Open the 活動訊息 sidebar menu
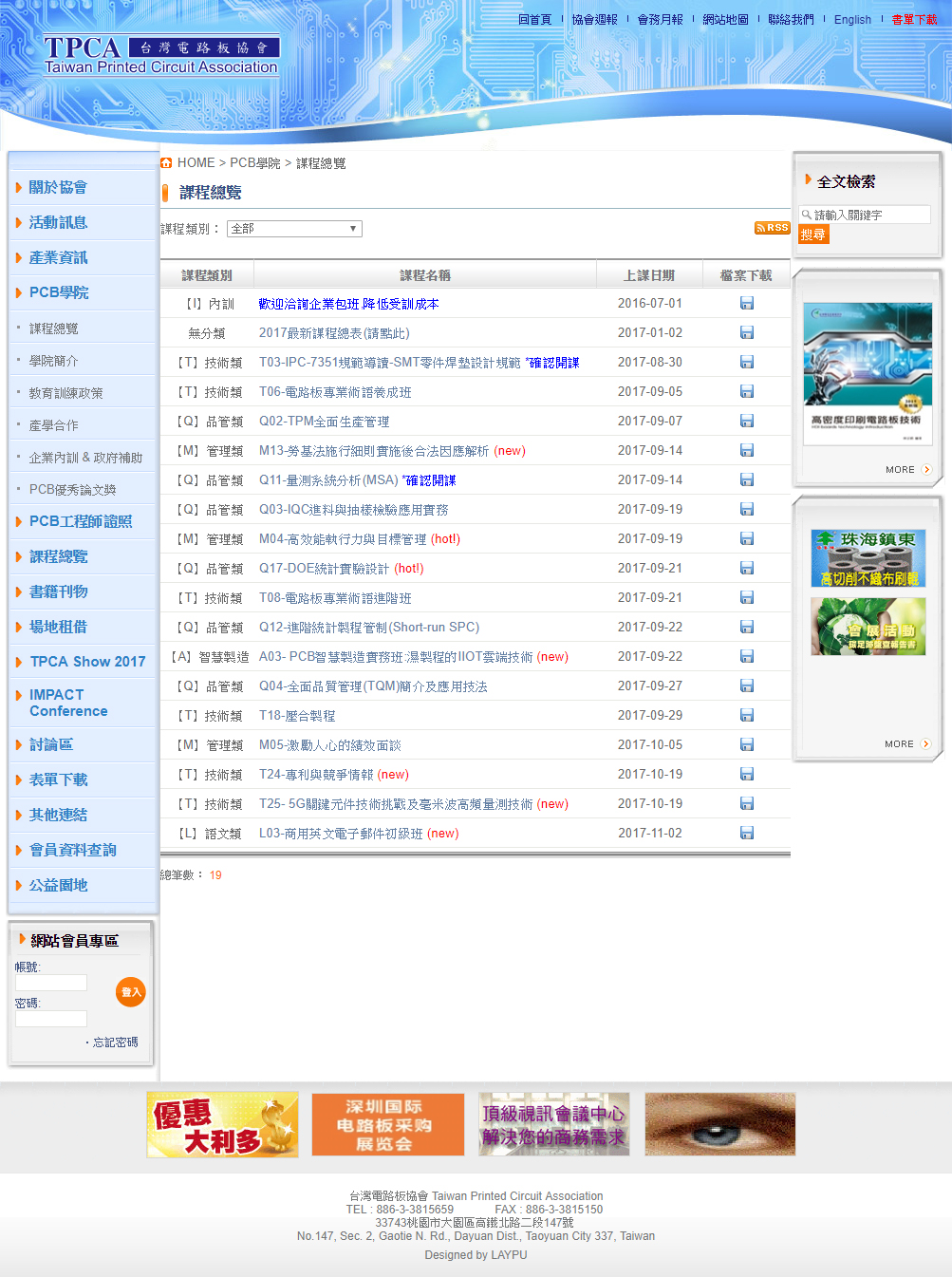Image resolution: width=952 pixels, height=1277 pixels. point(58,222)
